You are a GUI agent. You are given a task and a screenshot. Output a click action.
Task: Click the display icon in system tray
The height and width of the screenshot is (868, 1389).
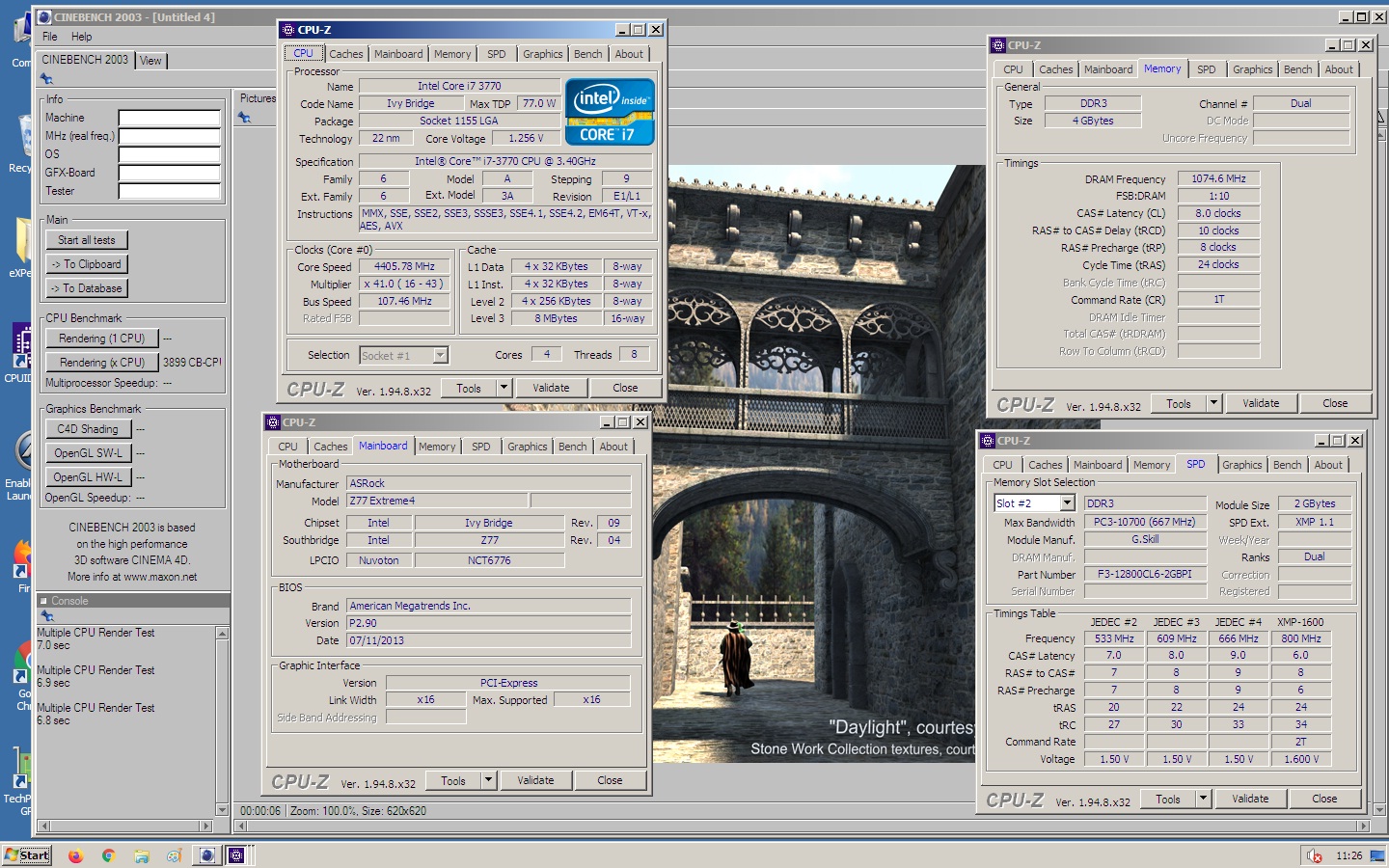tap(1376, 855)
